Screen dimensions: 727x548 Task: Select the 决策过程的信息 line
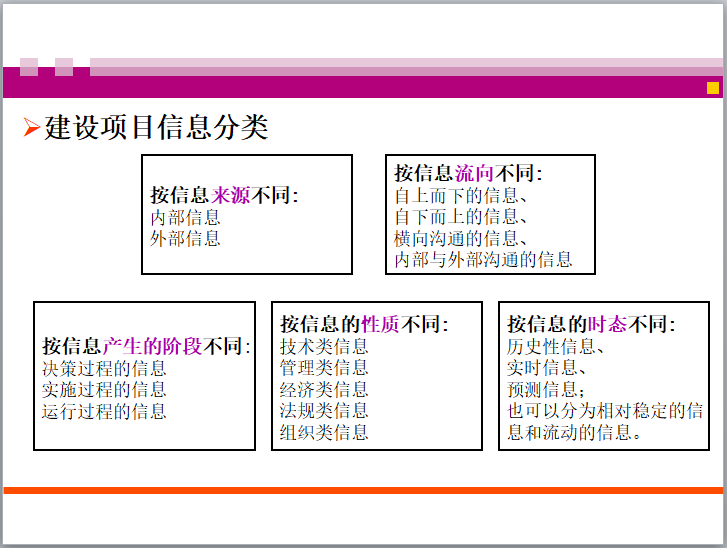104,369
